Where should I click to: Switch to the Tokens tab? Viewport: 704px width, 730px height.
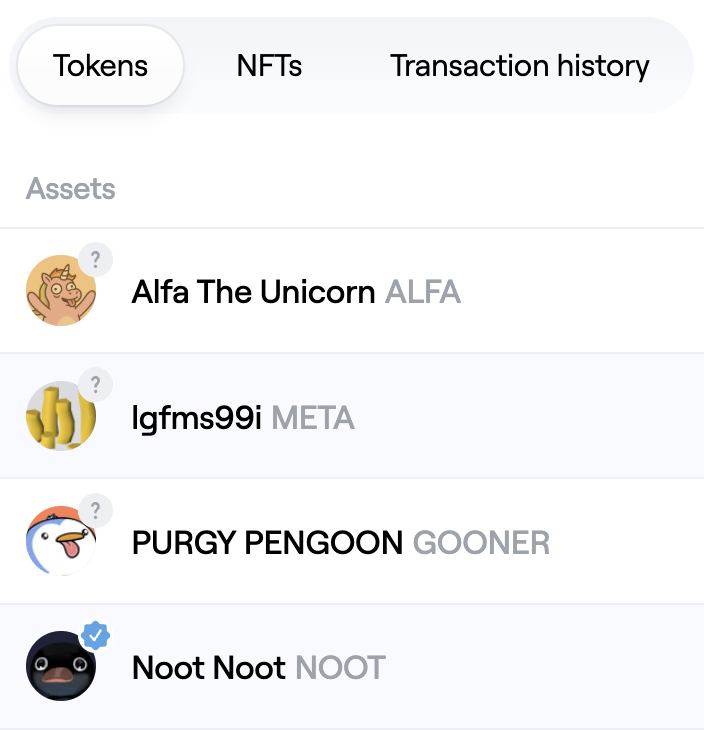coord(100,66)
